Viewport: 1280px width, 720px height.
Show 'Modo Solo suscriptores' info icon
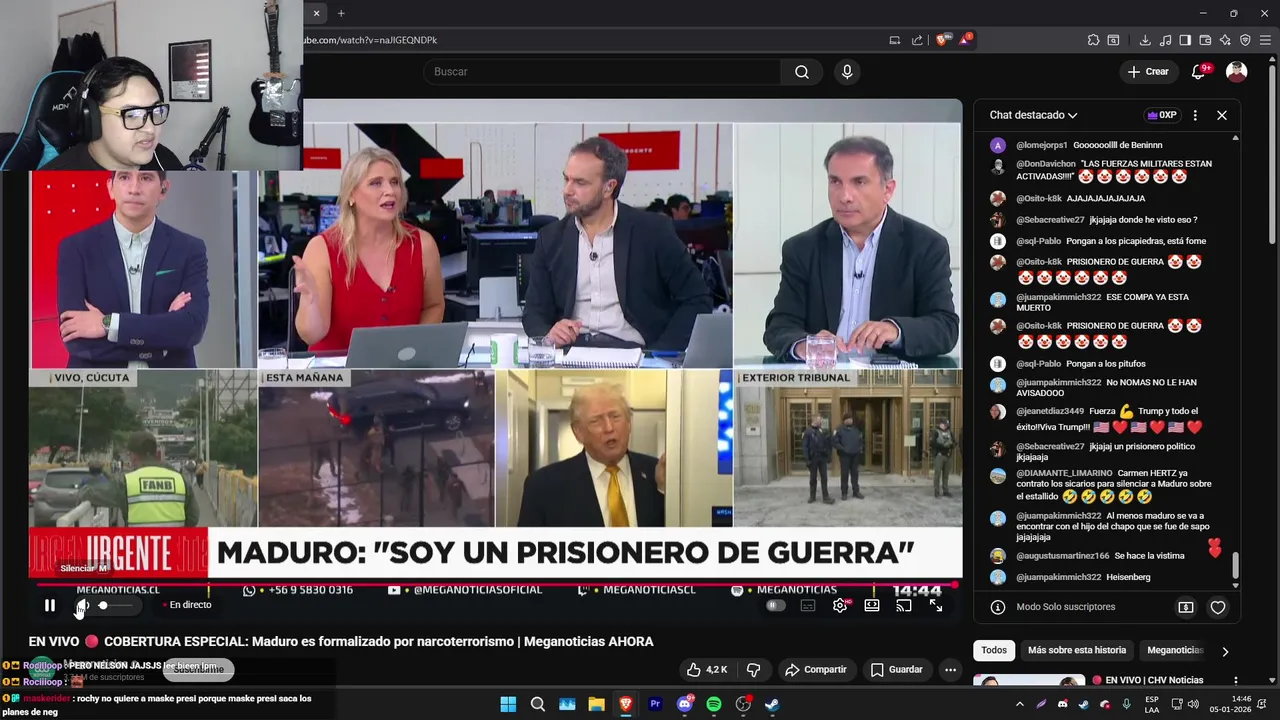997,607
